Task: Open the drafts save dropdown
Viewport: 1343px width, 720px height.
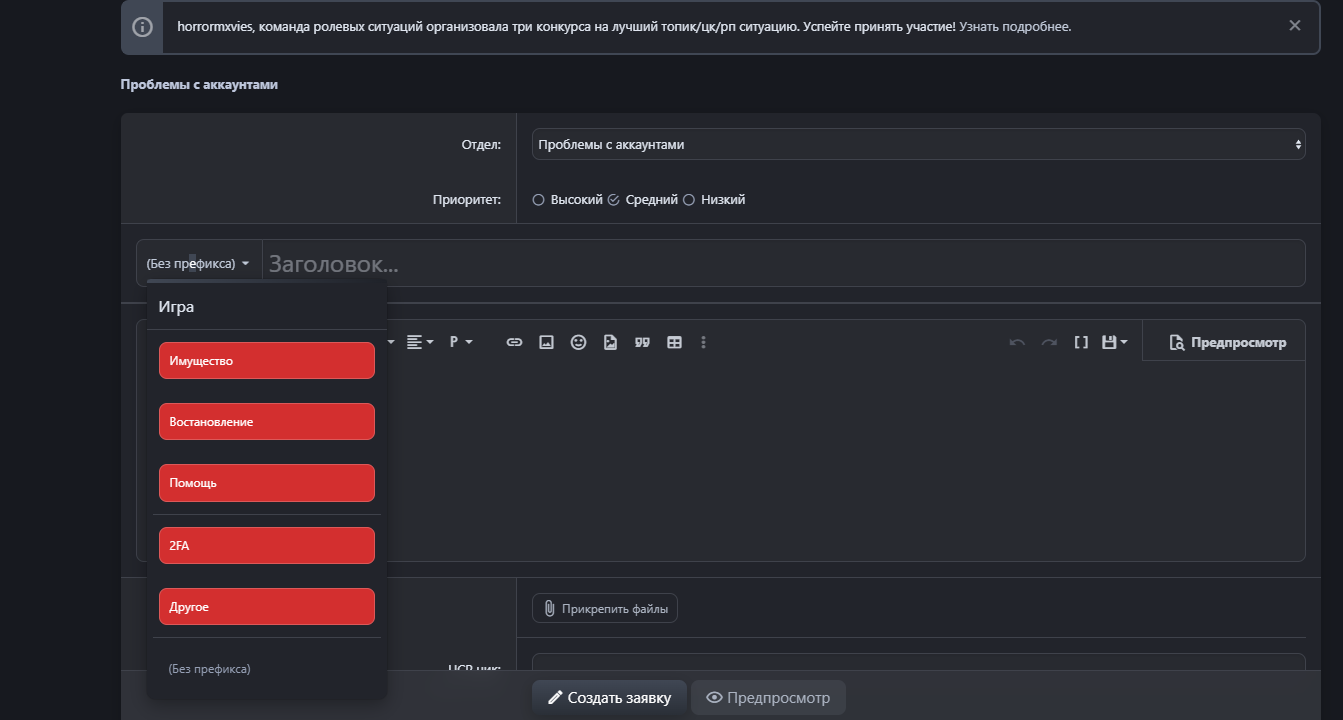Action: tap(1114, 342)
